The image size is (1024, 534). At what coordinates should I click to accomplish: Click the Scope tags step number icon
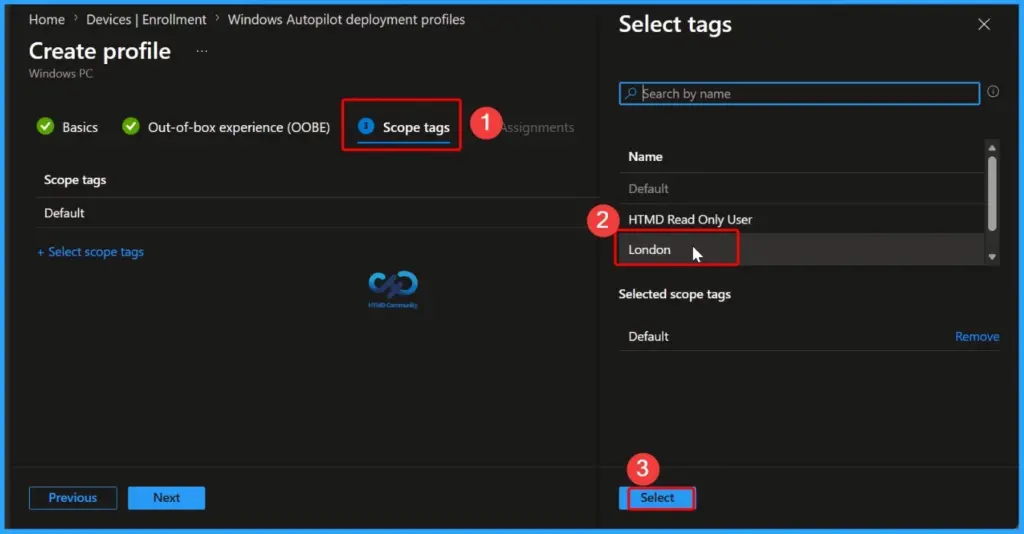tap(366, 126)
